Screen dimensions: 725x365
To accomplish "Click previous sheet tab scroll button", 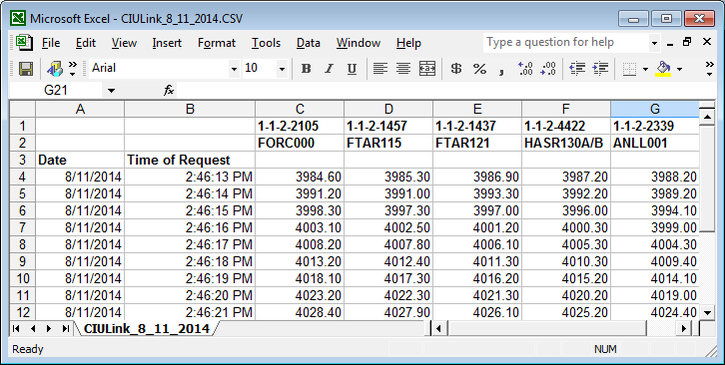I will [33, 328].
